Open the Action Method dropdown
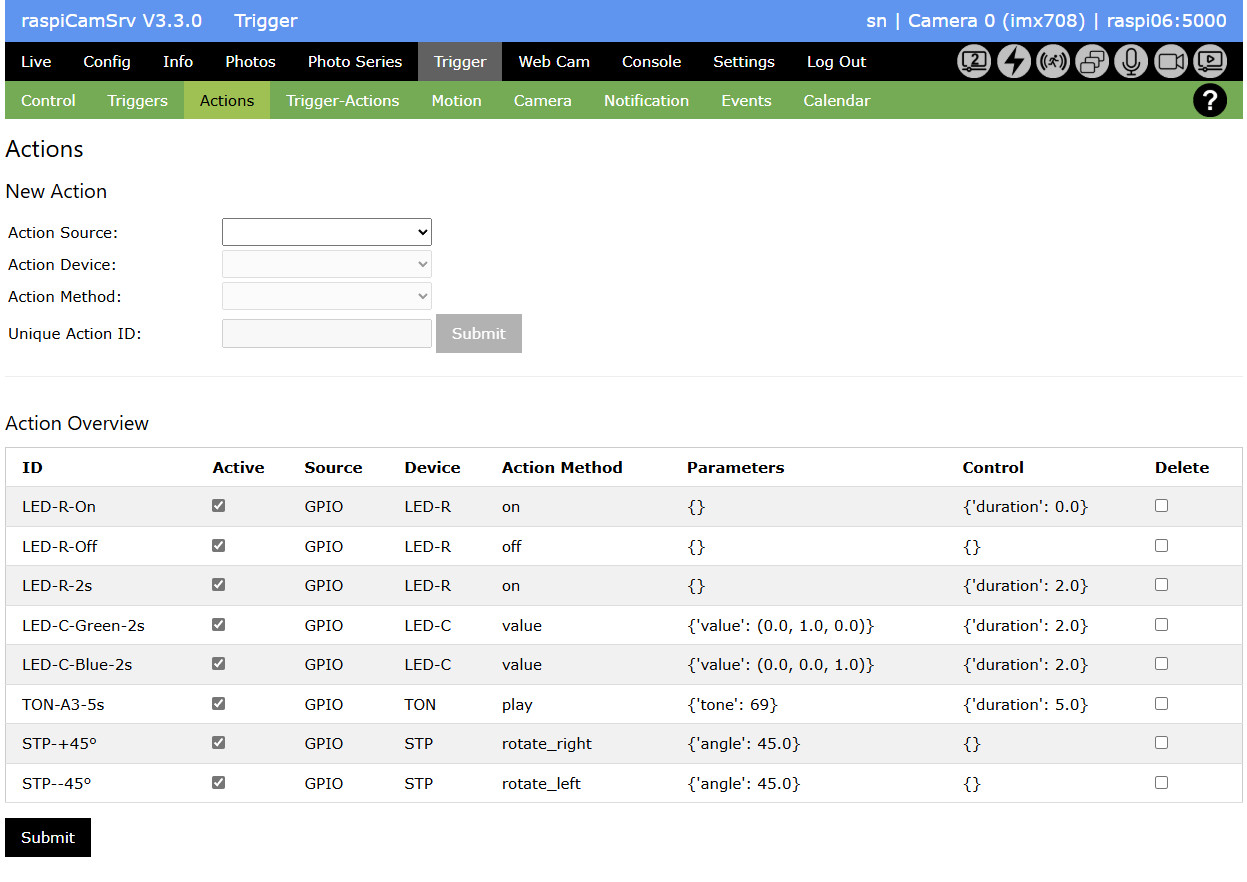 click(326, 296)
